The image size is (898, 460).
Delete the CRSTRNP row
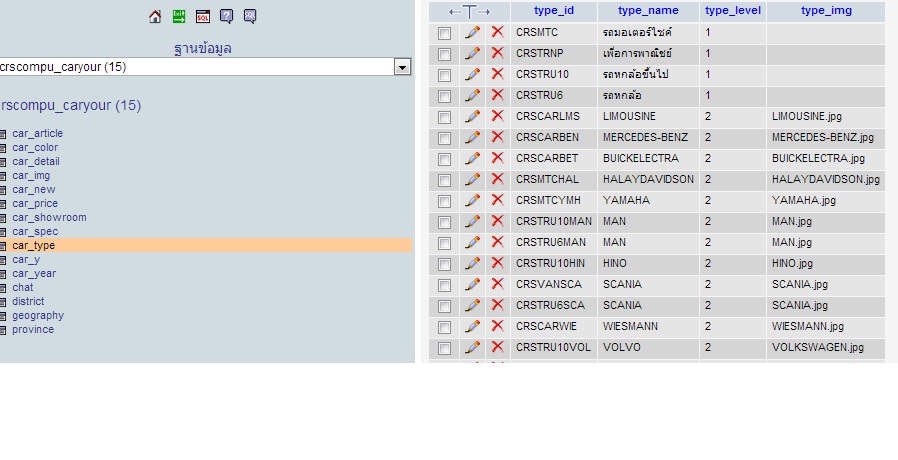[498, 53]
